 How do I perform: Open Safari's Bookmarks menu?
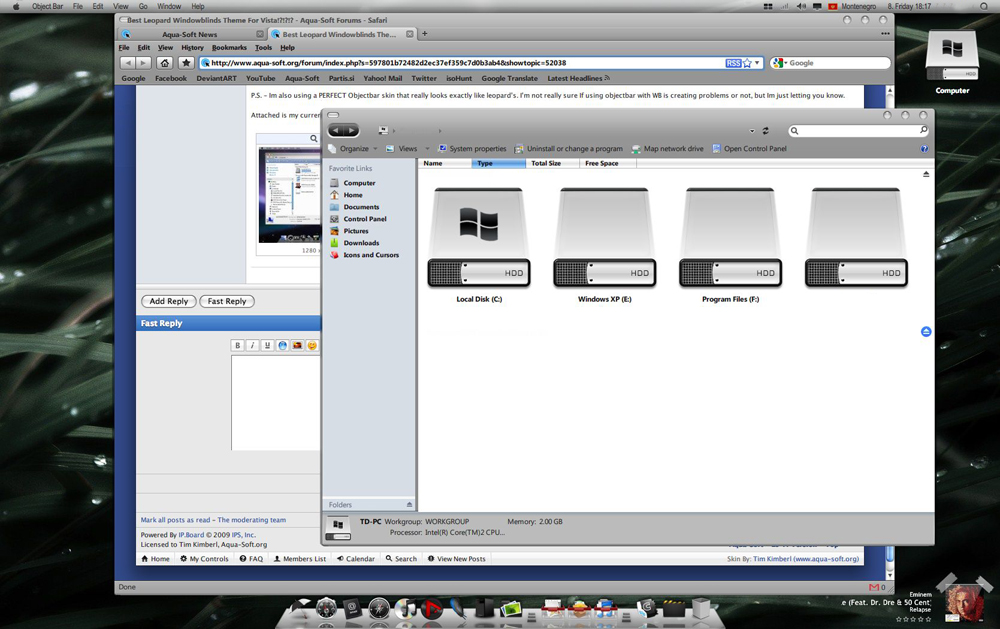(x=229, y=48)
